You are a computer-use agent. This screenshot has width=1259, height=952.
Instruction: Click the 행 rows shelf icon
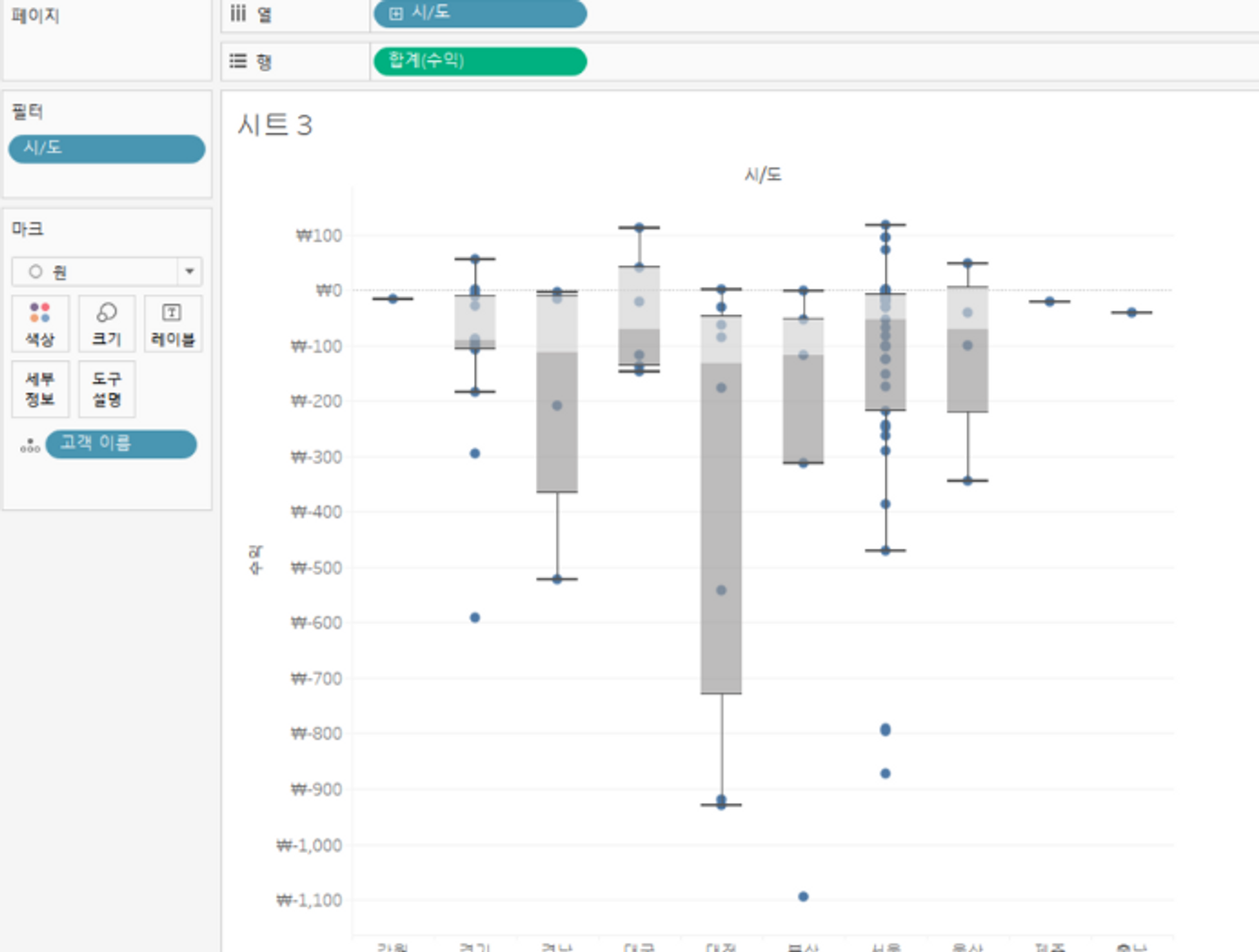(x=238, y=61)
